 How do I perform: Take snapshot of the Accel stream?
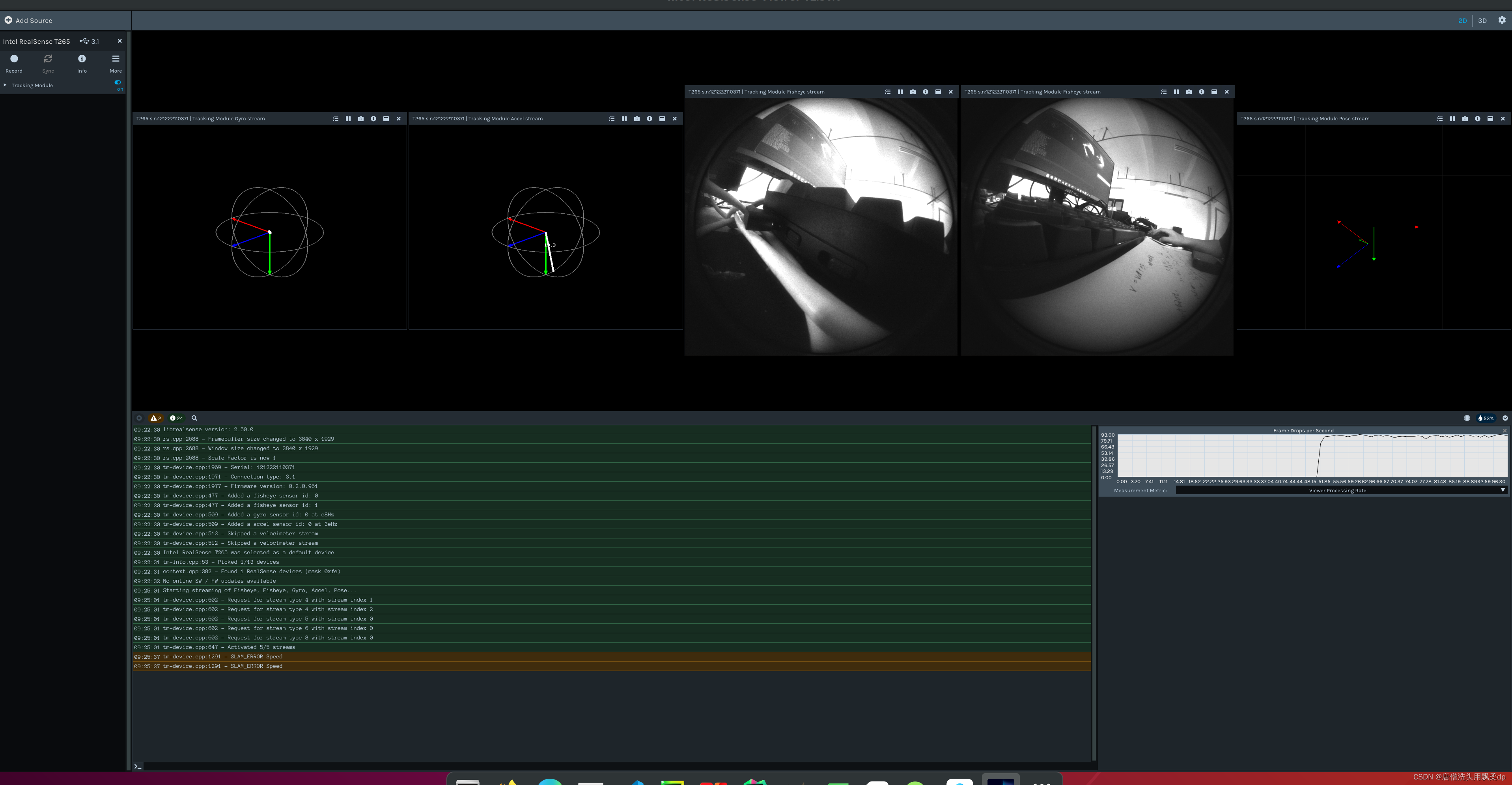click(637, 119)
